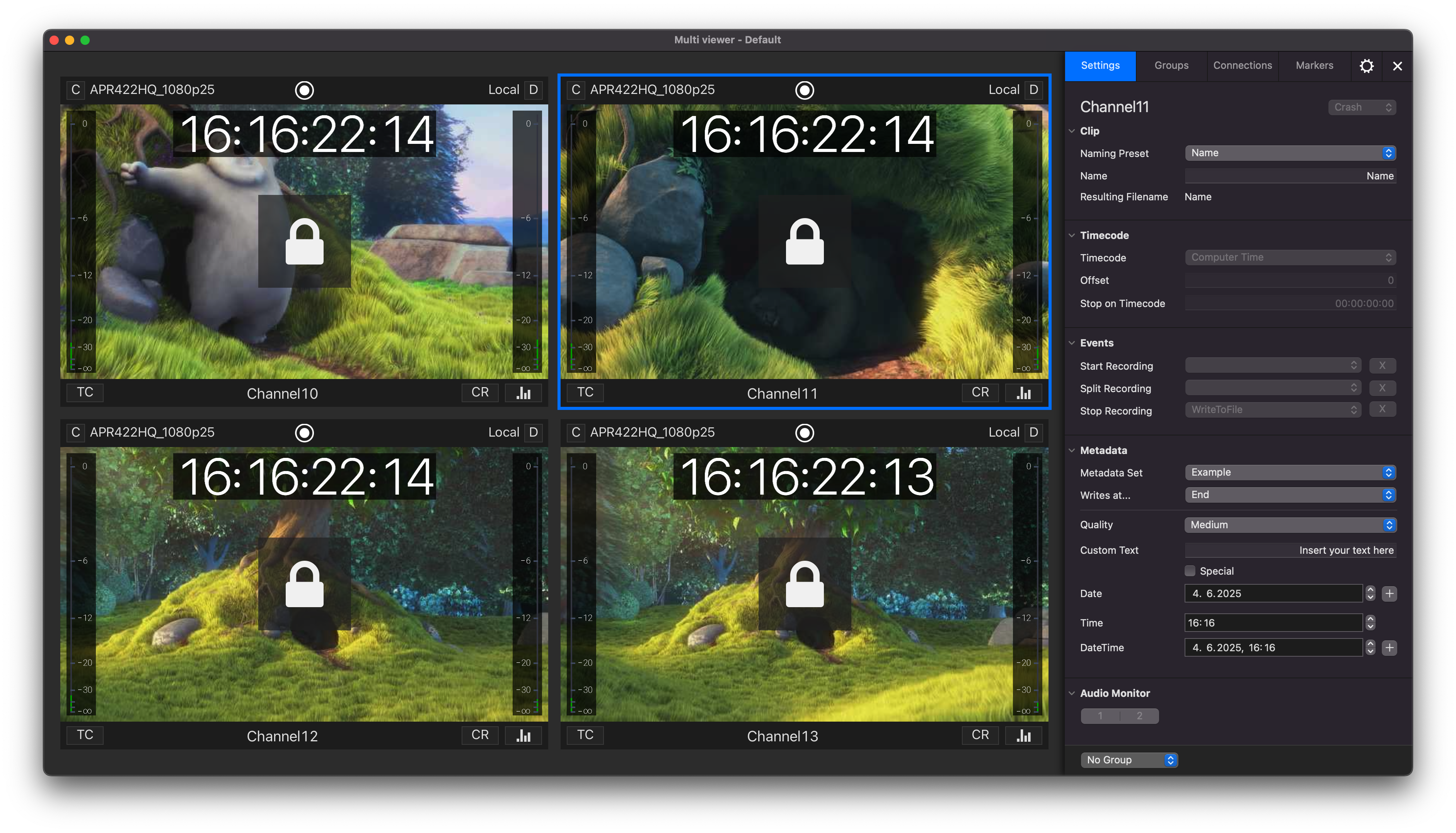This screenshot has width=1456, height=833.
Task: Open the No Group dropdown
Action: (1129, 760)
